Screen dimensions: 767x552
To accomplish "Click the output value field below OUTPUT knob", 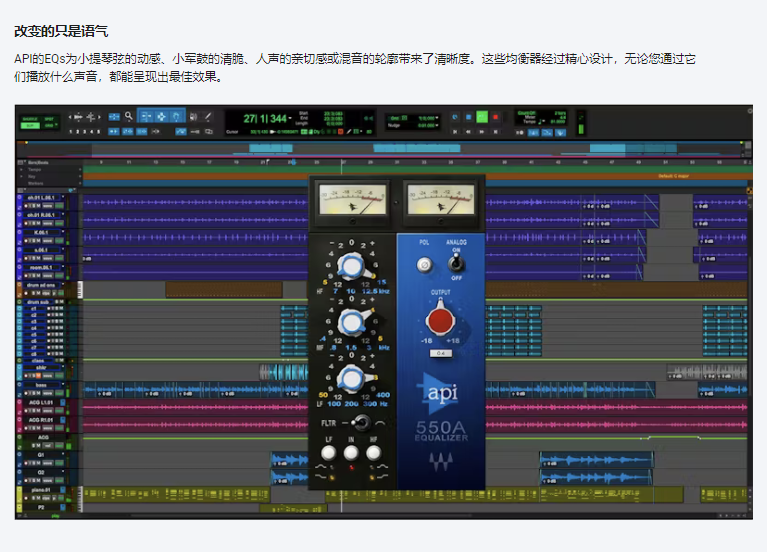I will tap(440, 353).
